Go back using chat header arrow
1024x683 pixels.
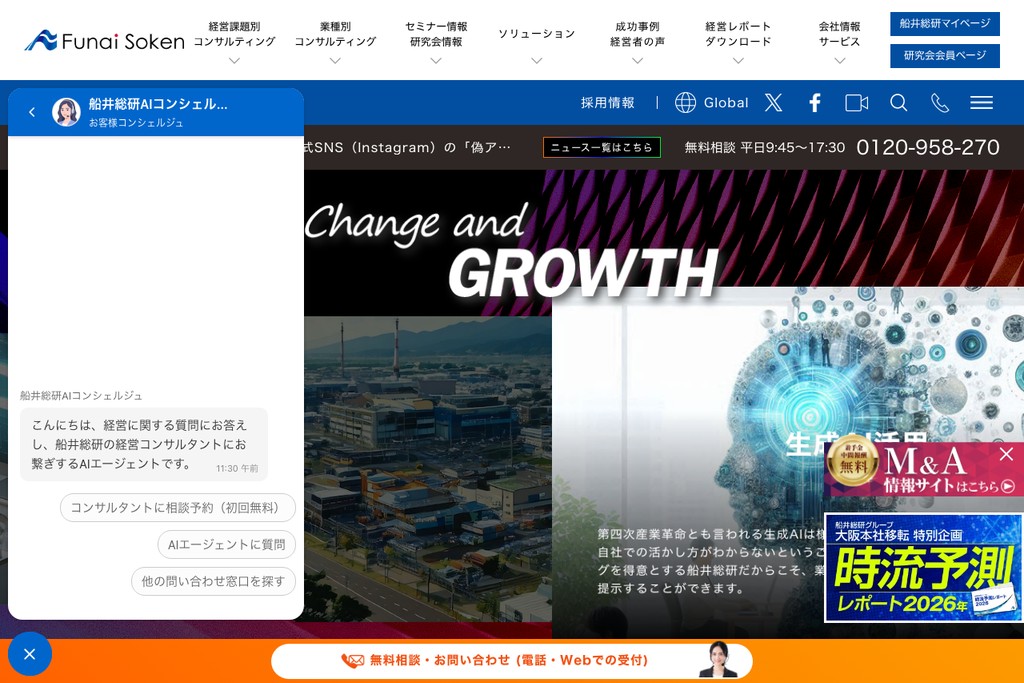tap(32, 112)
